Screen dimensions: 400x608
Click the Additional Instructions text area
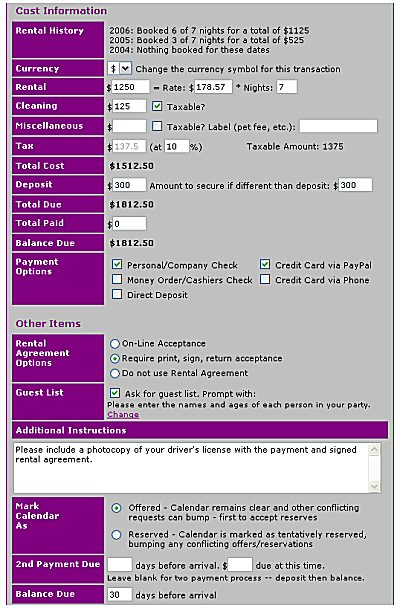click(x=191, y=468)
